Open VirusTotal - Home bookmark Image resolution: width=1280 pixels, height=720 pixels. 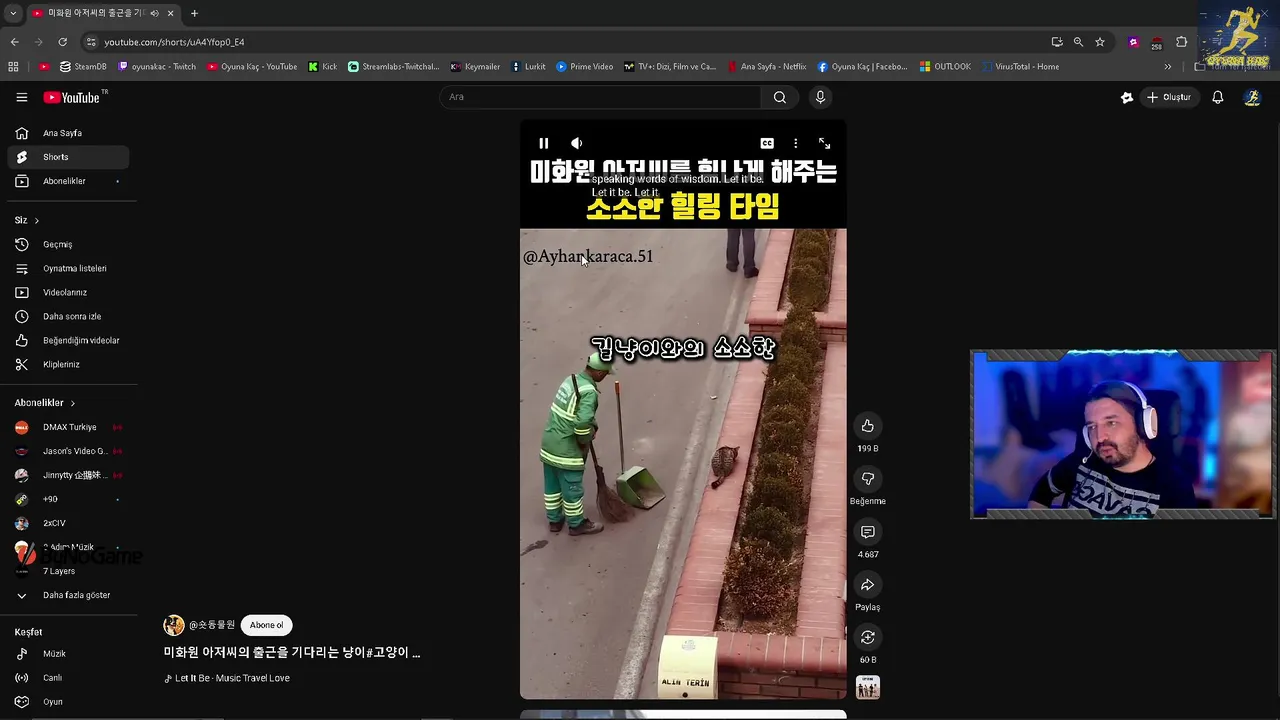coord(1021,67)
